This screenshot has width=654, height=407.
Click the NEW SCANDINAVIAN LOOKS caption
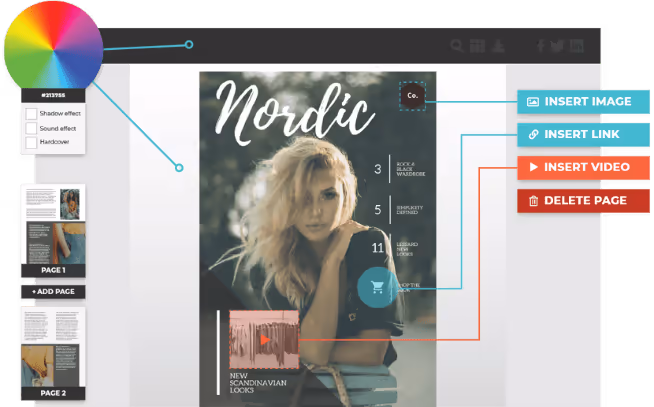tap(258, 383)
